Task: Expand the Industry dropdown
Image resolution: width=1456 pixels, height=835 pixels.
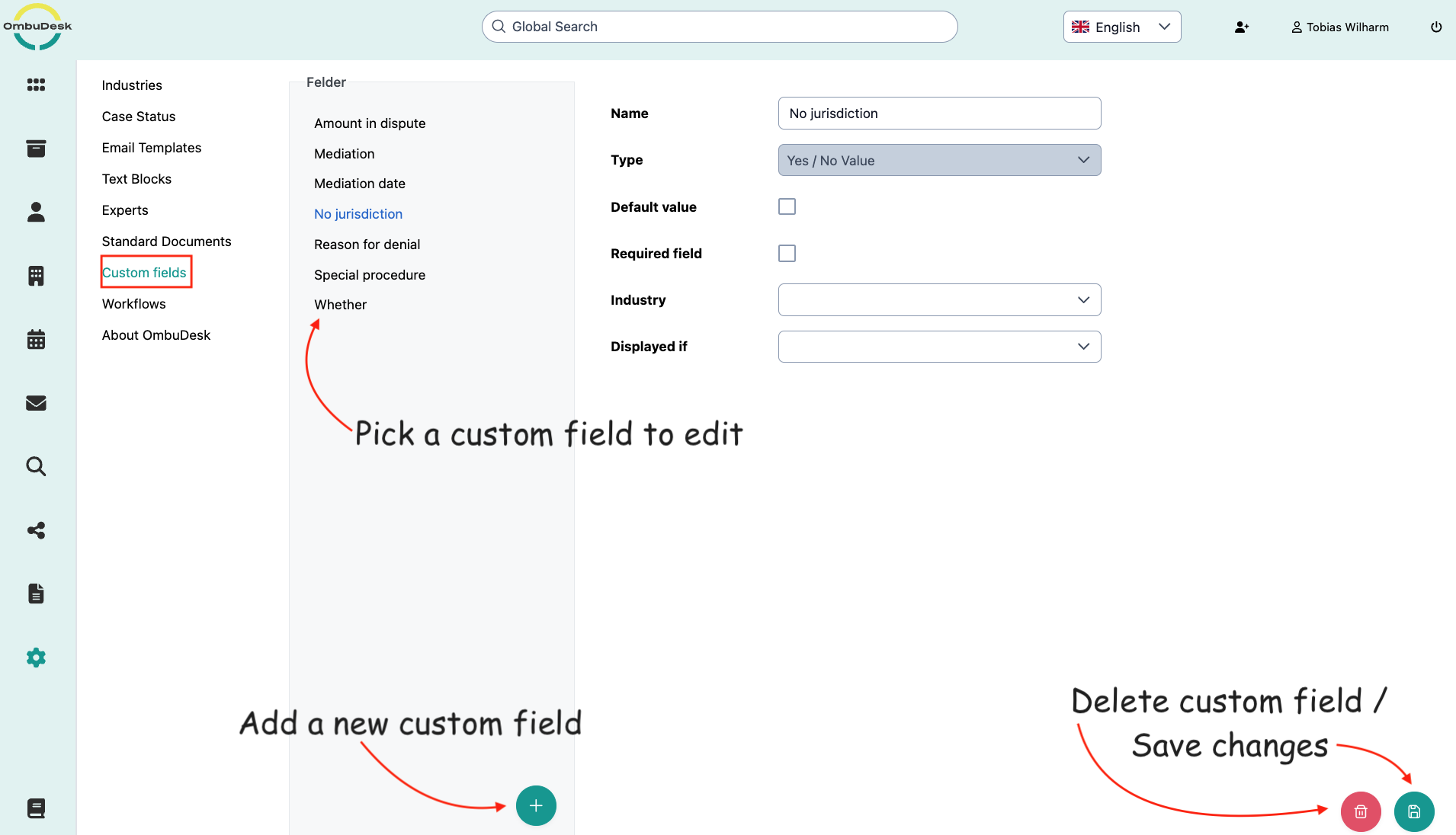Action: click(939, 299)
